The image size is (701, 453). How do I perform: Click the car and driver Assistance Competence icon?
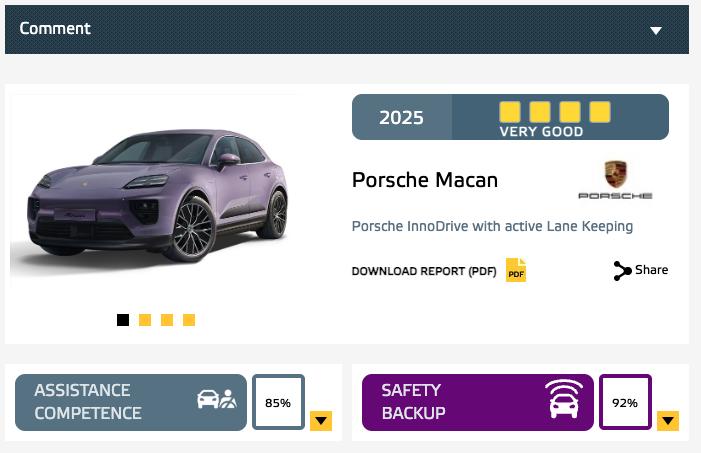(x=217, y=398)
